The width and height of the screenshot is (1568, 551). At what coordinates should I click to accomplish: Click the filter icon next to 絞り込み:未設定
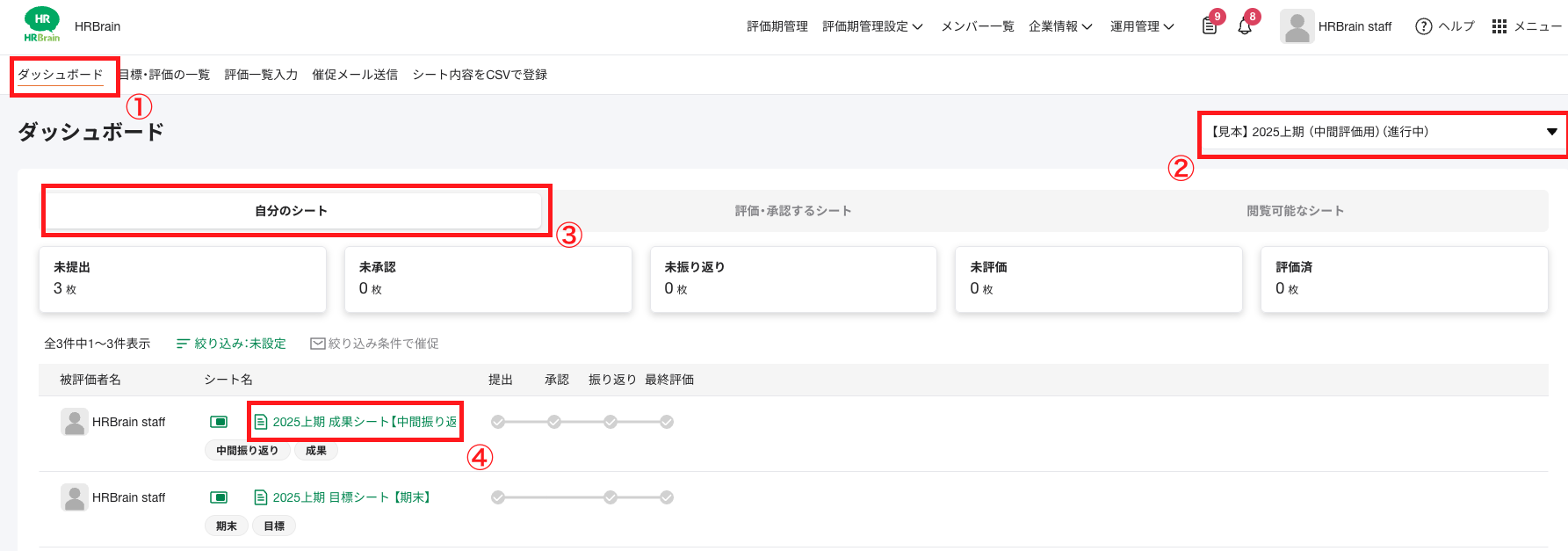click(182, 343)
